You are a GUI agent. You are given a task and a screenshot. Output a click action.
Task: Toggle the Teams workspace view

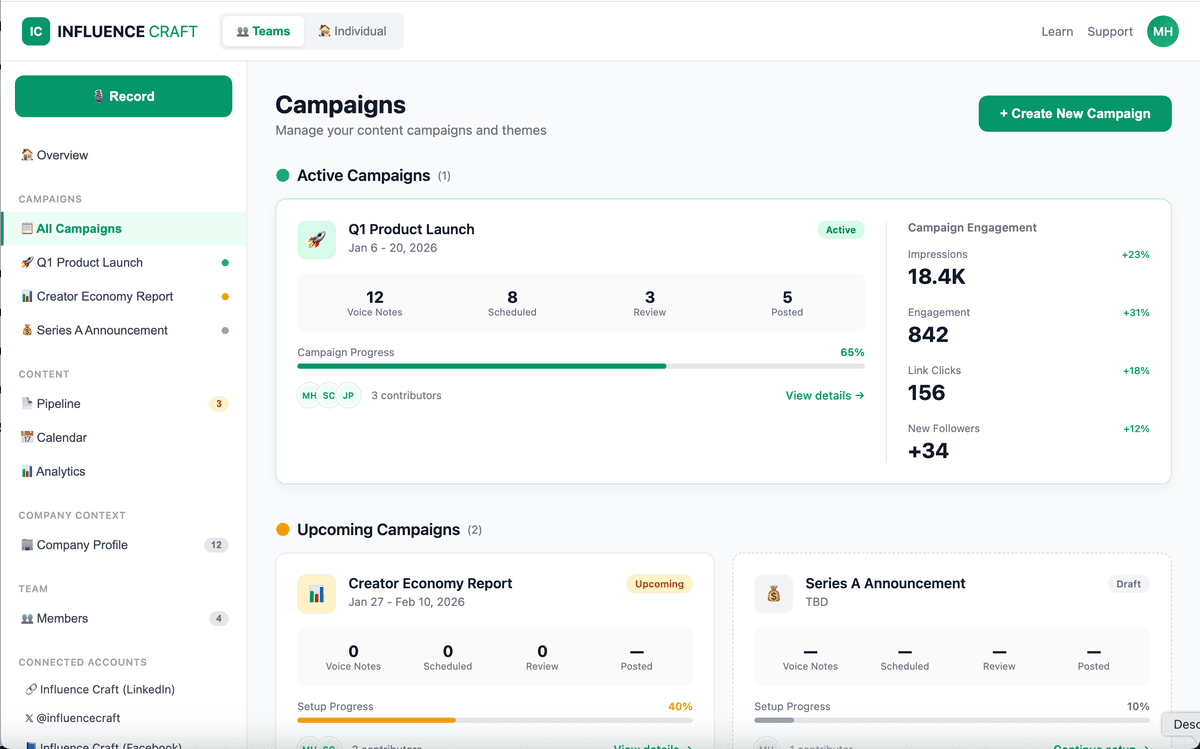click(263, 31)
